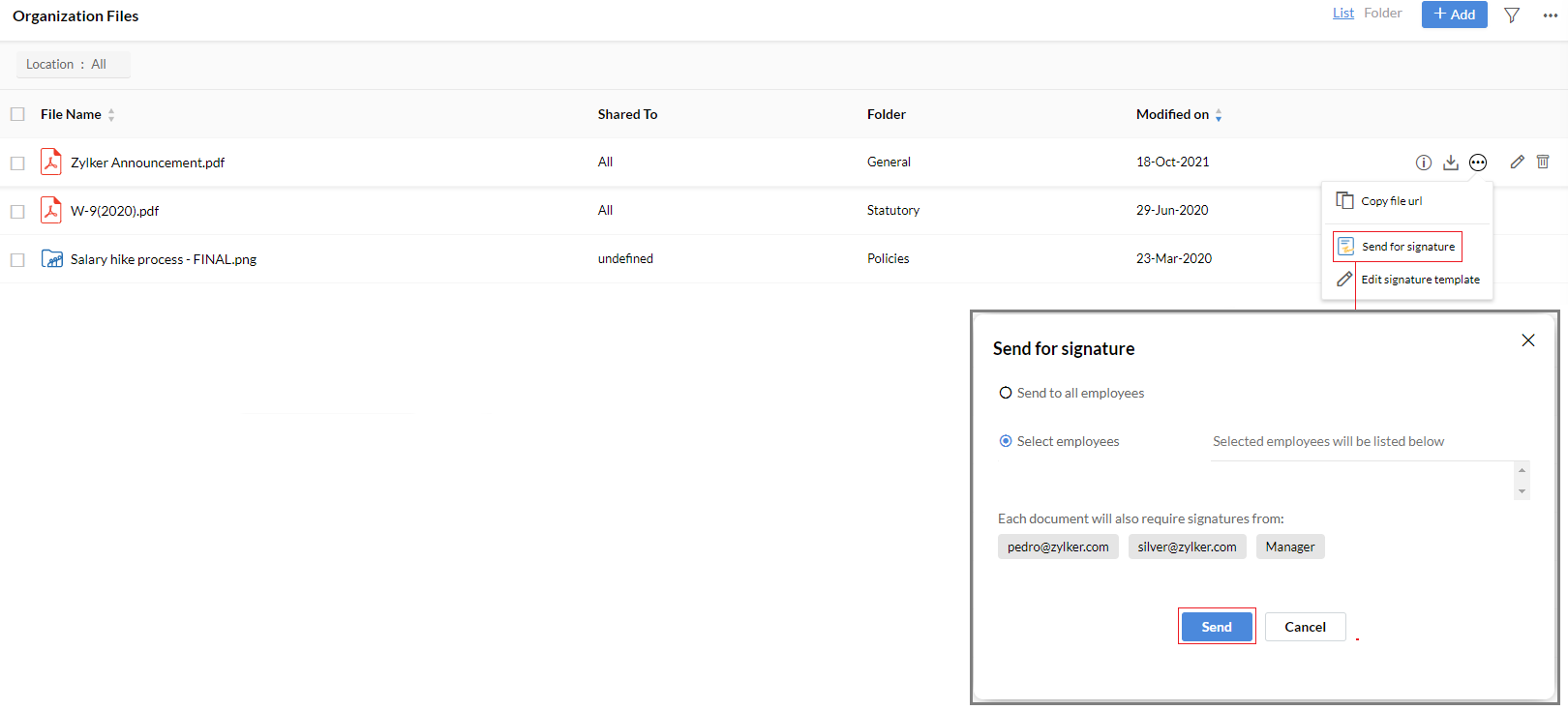Open info icon for Zylker Announcement.pdf
Viewport: 1568px width, 710px height.
[1423, 163]
